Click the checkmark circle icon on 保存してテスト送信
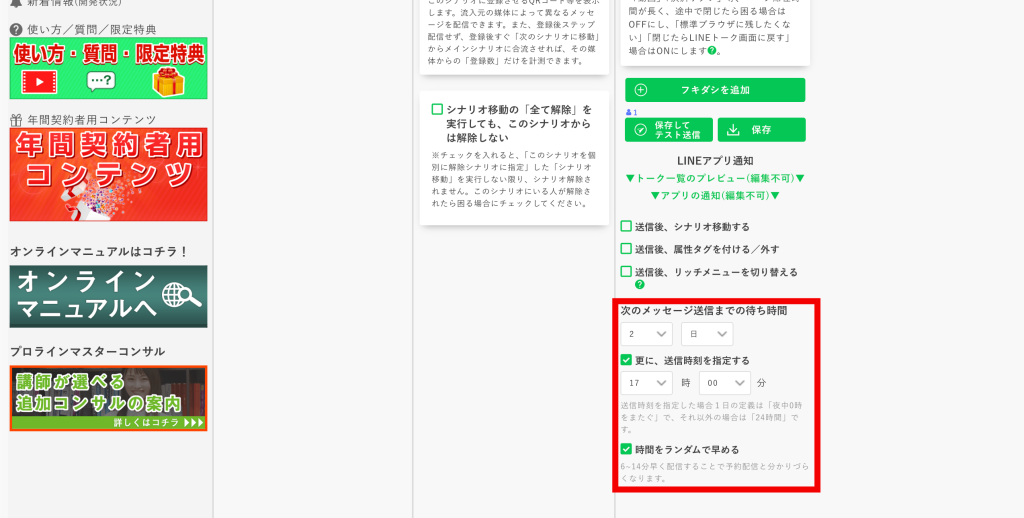The width and height of the screenshot is (1024, 518). tap(641, 130)
